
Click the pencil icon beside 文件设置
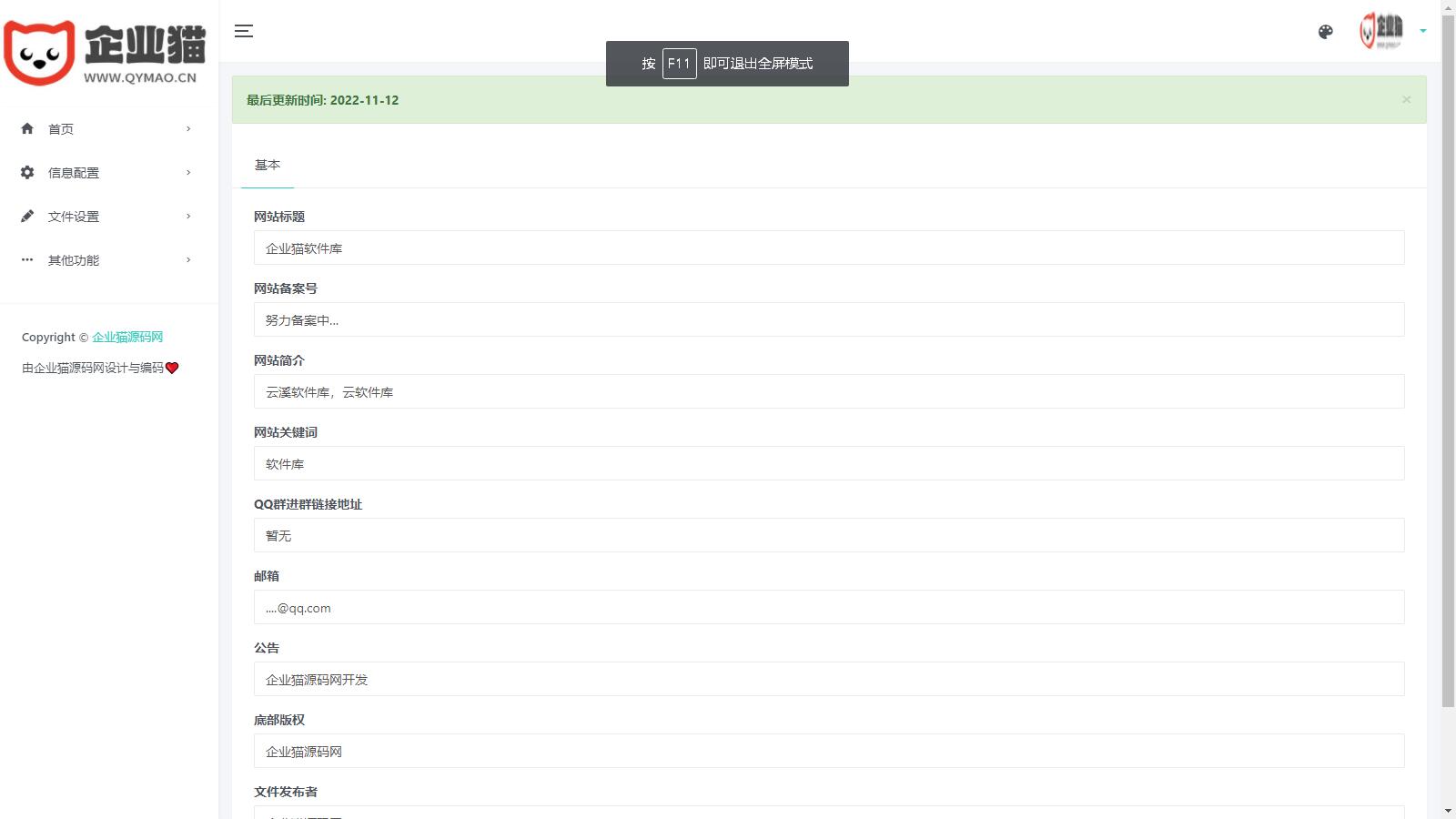pos(27,216)
